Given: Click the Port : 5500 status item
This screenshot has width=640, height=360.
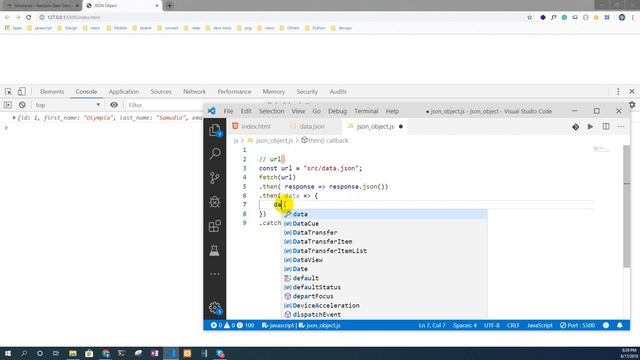Looking at the screenshot, I should (577, 325).
